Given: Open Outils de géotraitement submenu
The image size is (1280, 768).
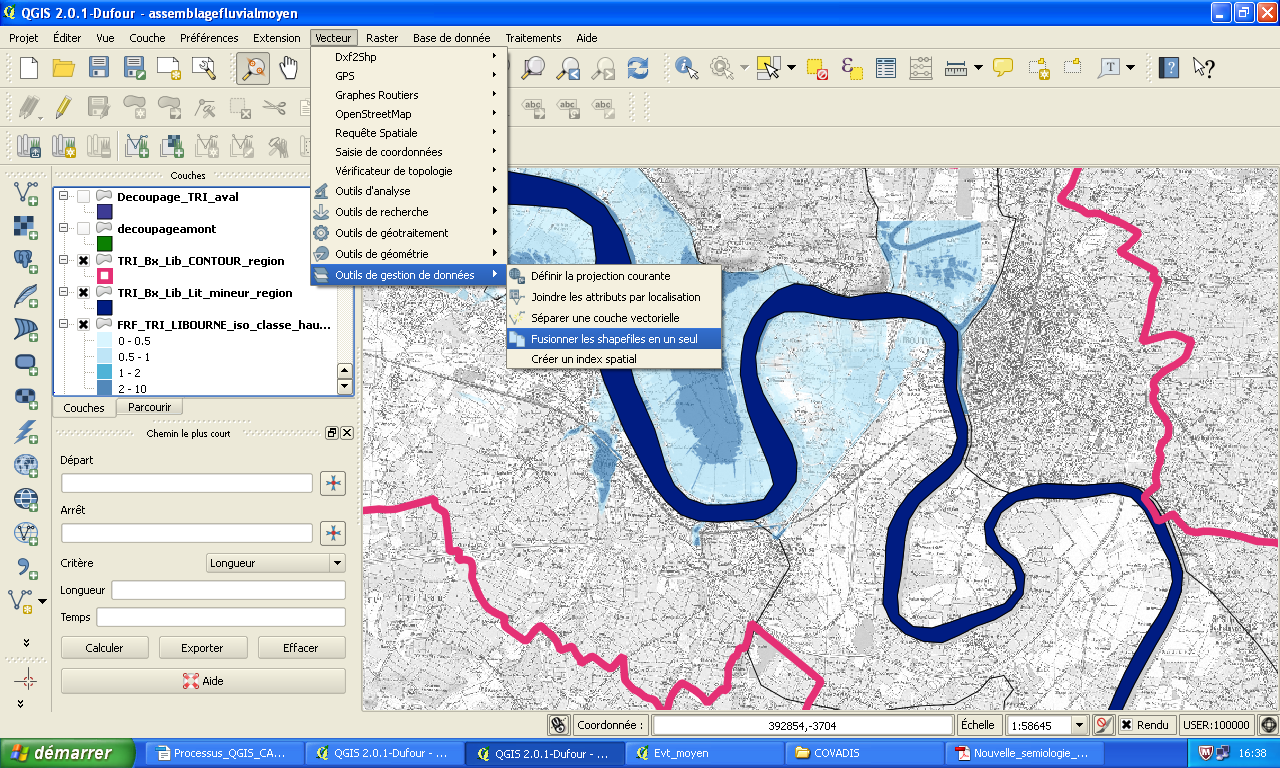Looking at the screenshot, I should pos(408,233).
